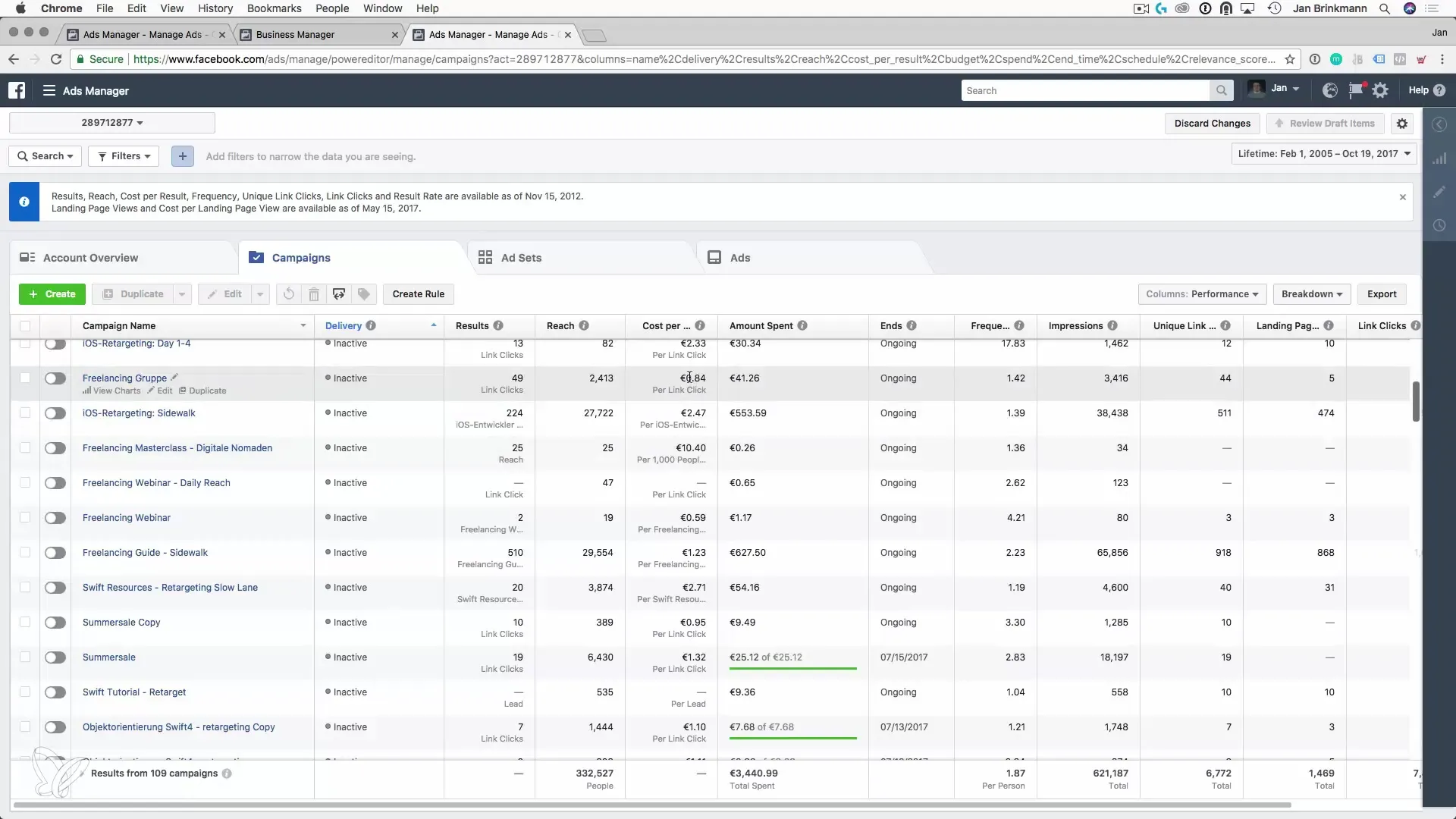Open the Breakdown dropdown
Image resolution: width=1456 pixels, height=819 pixels.
[x=1312, y=294]
